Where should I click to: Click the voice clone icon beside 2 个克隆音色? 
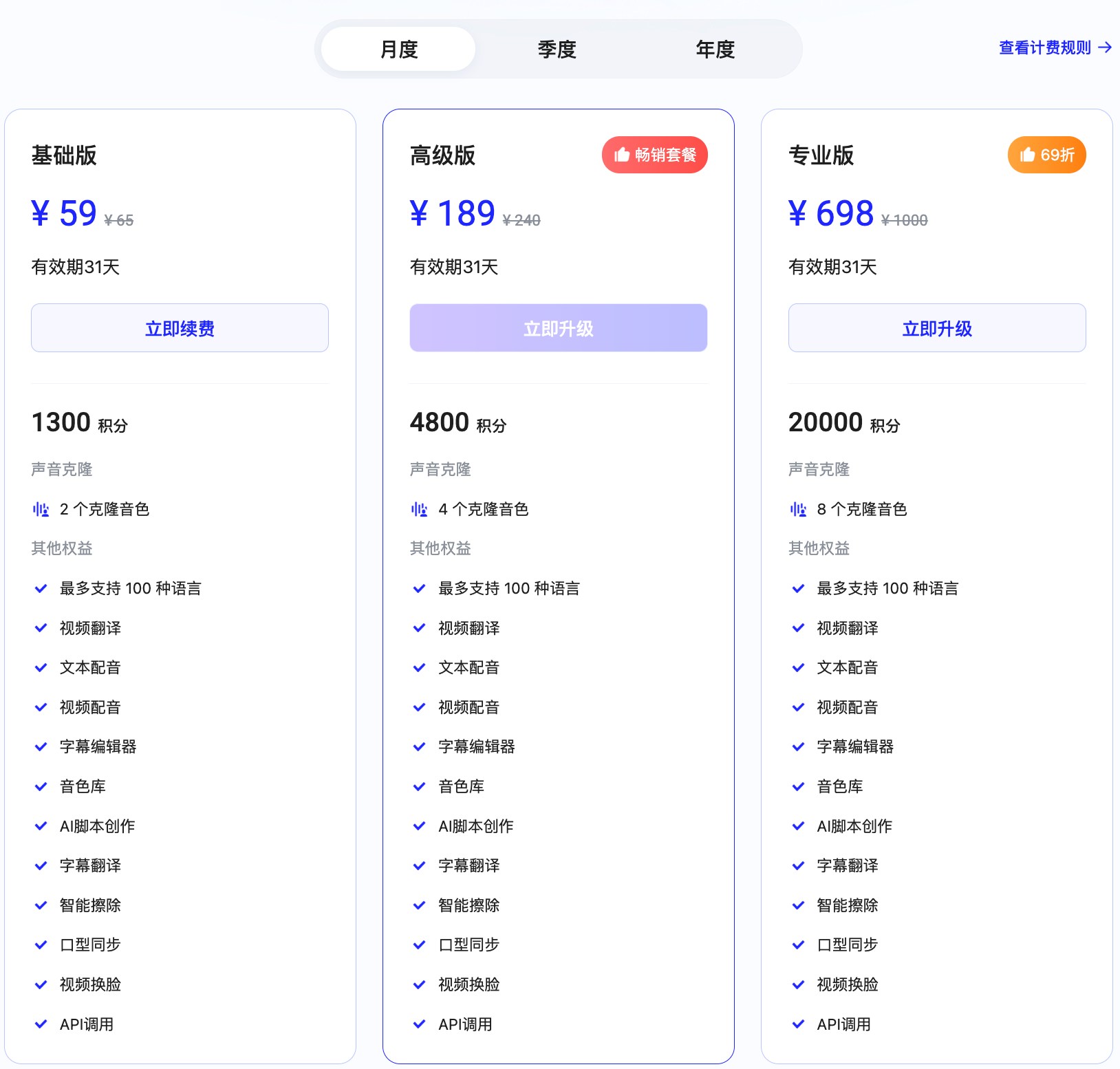[41, 510]
